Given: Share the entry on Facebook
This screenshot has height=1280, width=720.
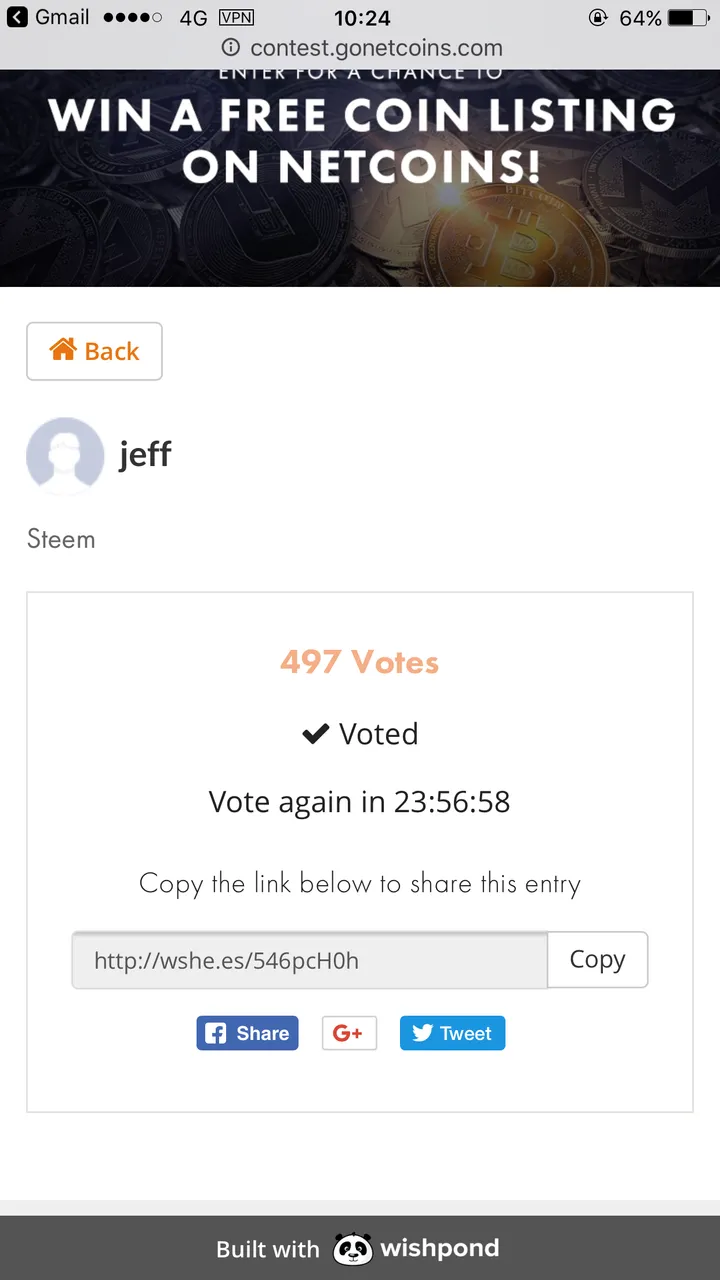Looking at the screenshot, I should pos(247,1033).
